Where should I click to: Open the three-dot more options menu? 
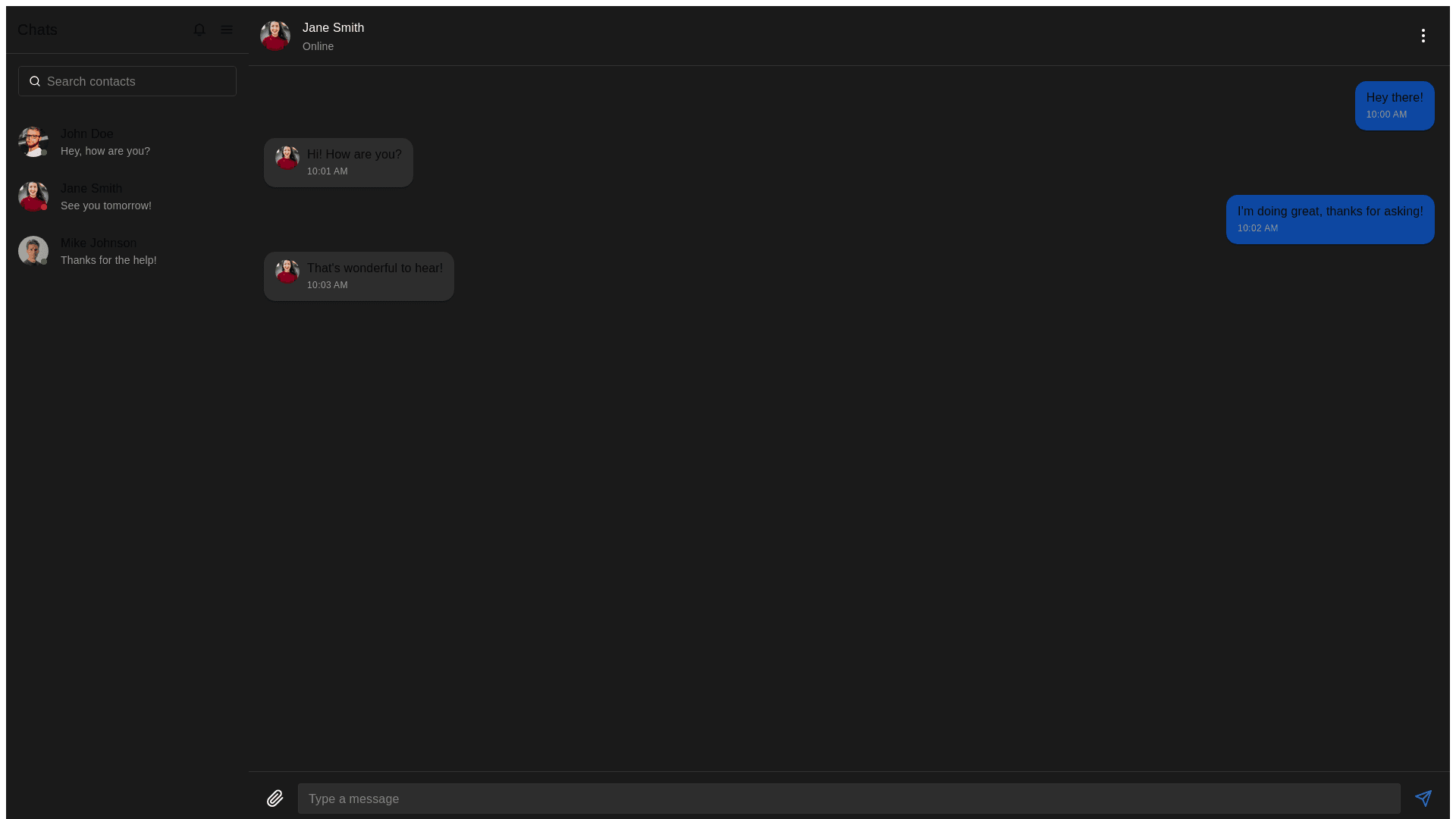(1423, 36)
